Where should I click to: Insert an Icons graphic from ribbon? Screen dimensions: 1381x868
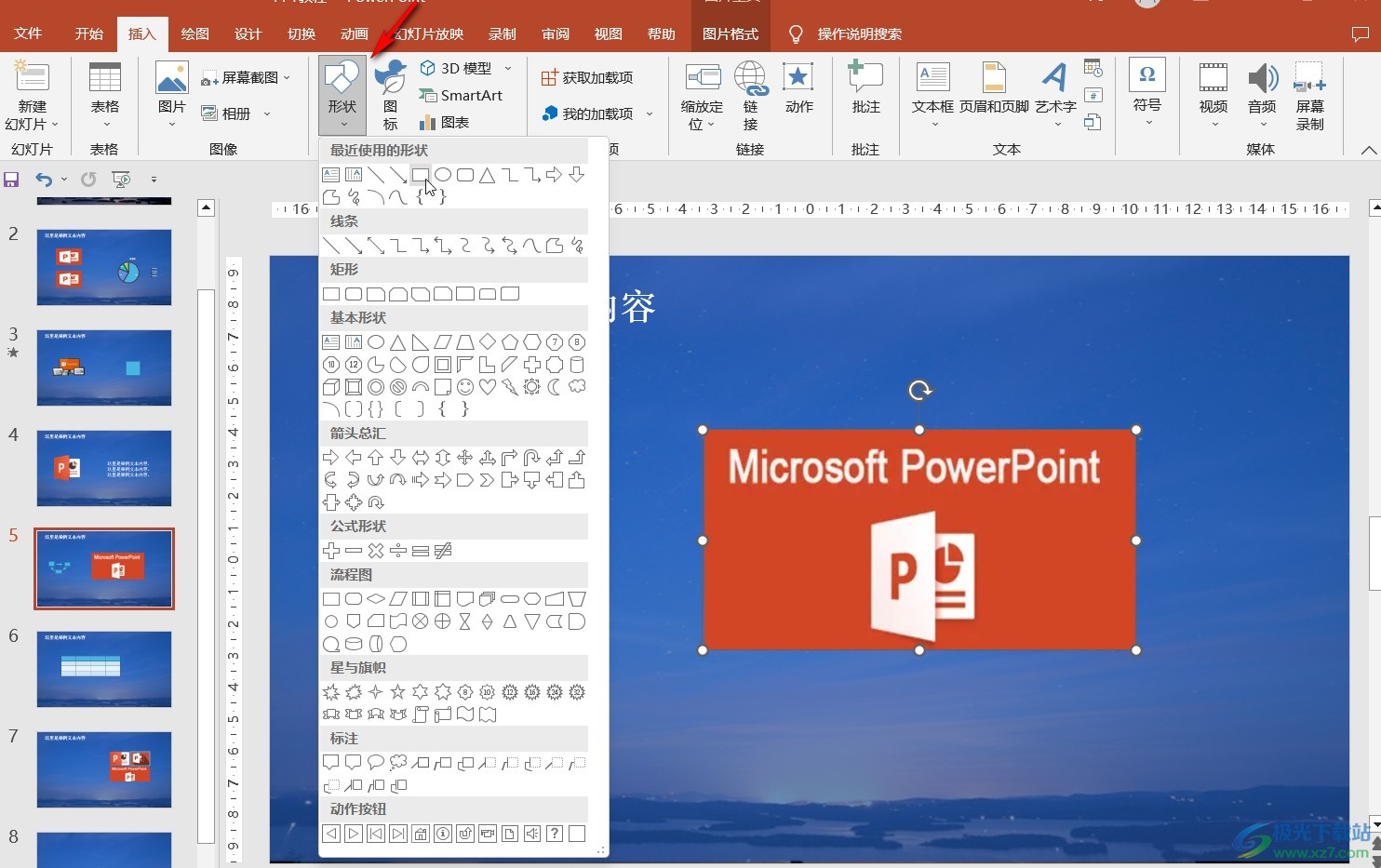(390, 94)
